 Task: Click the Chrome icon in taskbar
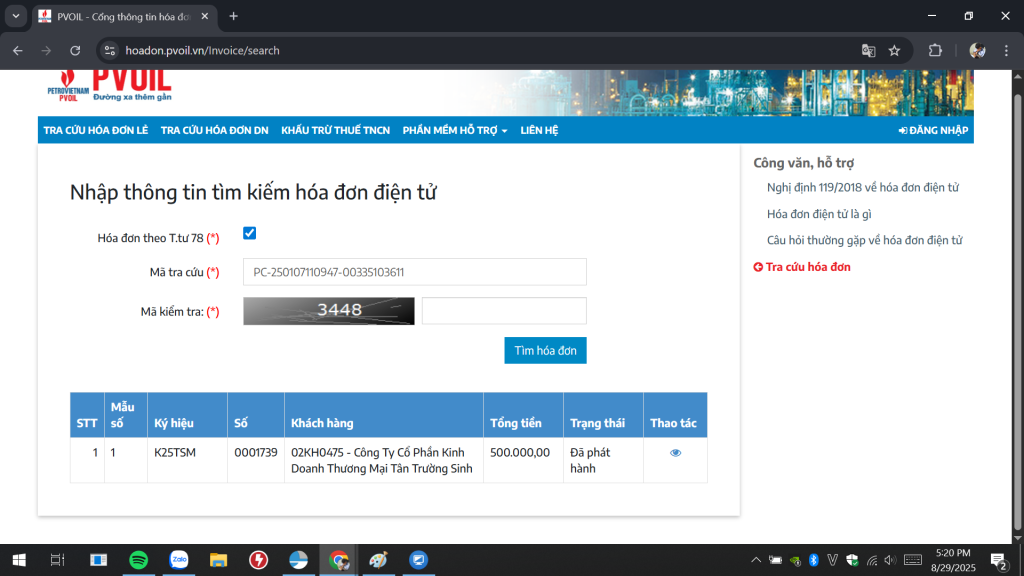coord(338,560)
